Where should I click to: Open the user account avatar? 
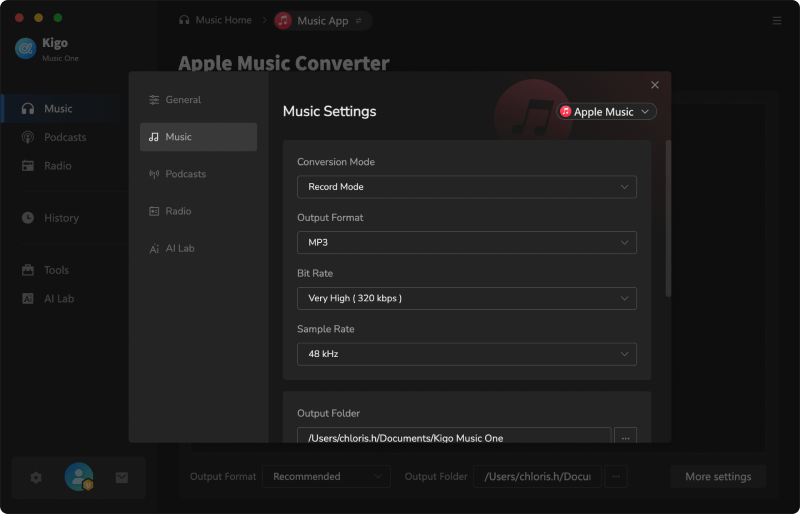click(79, 477)
